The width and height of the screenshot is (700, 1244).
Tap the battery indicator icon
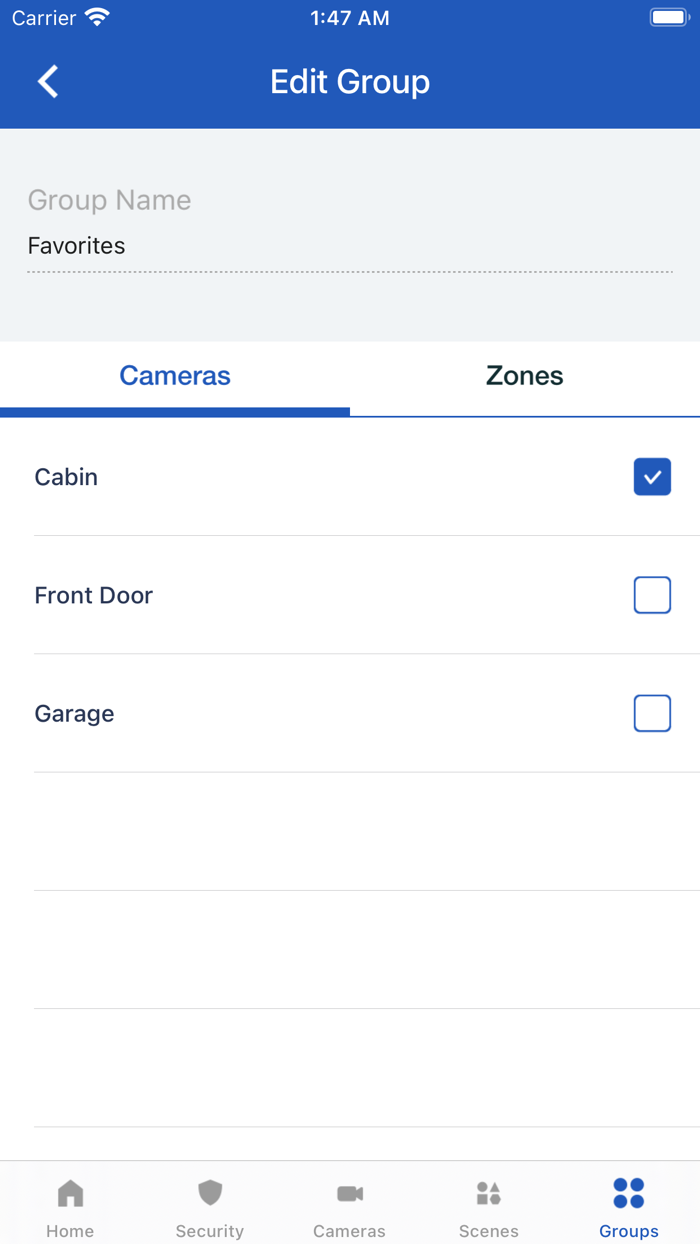[668, 15]
